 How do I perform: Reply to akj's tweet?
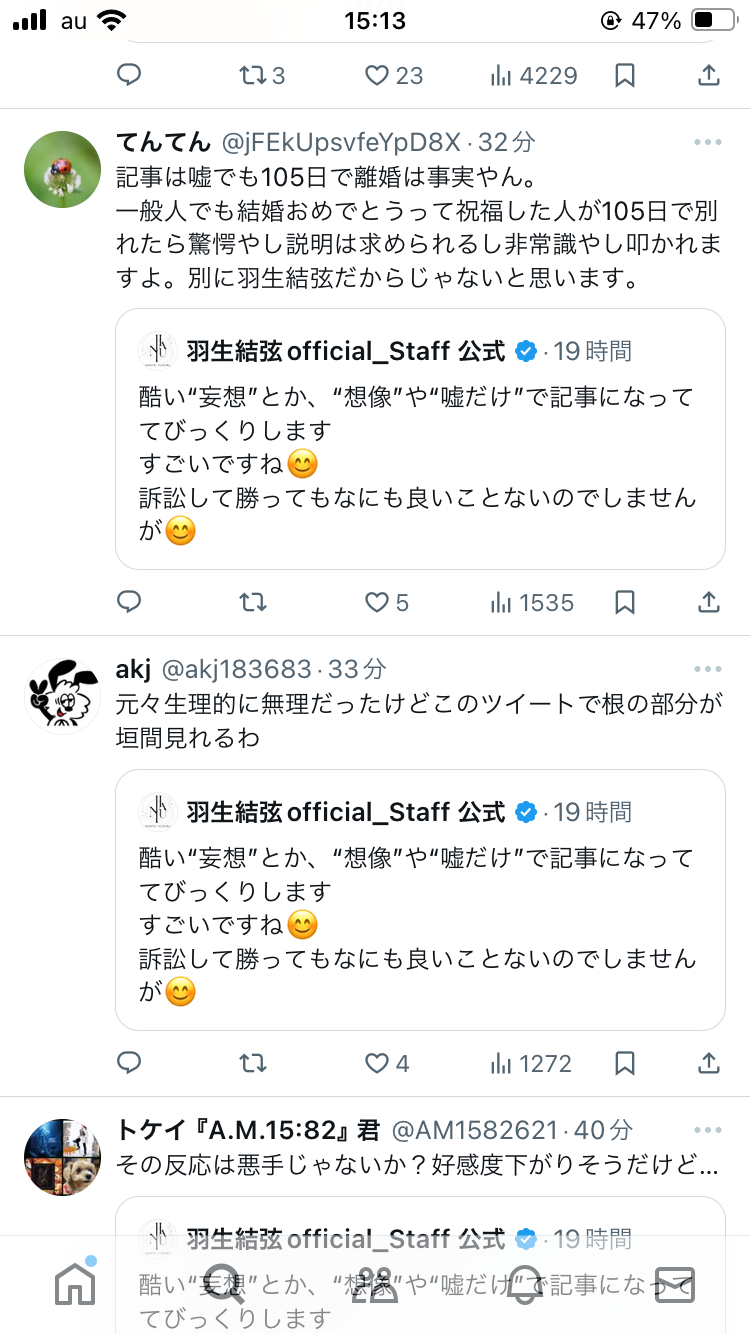129,1062
